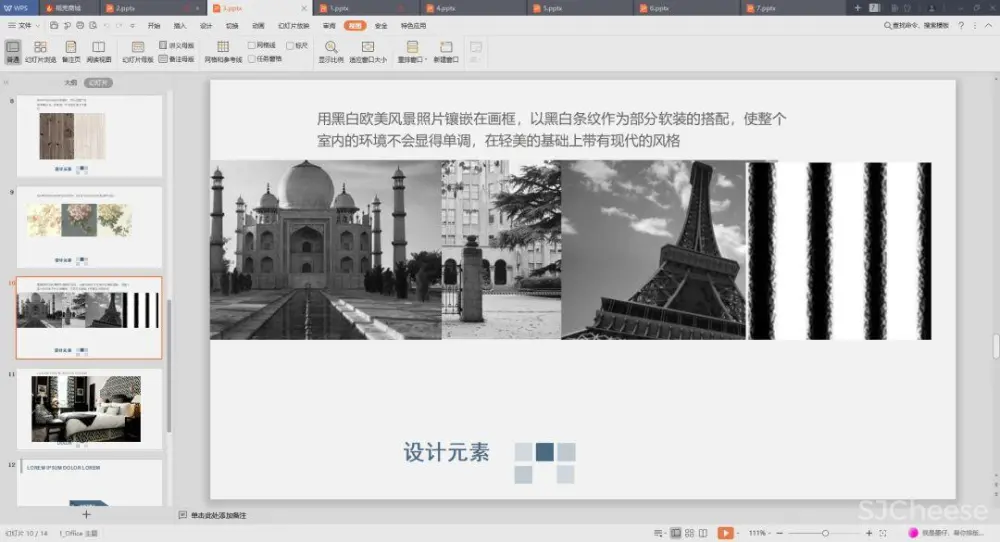Open the Design (设计) ribbon tab
This screenshot has height=542, width=1000.
[205, 26]
